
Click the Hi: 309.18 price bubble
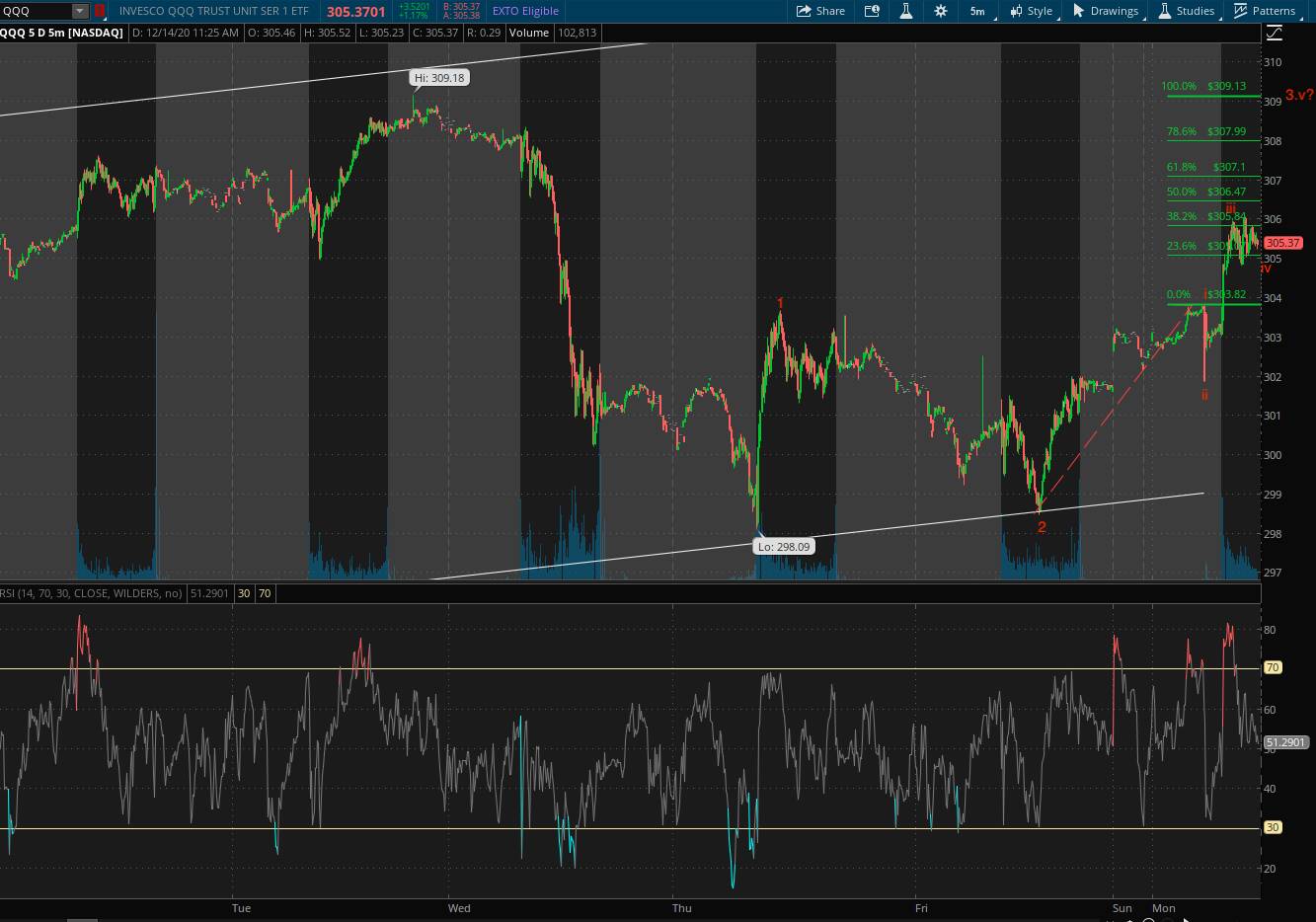pos(439,78)
